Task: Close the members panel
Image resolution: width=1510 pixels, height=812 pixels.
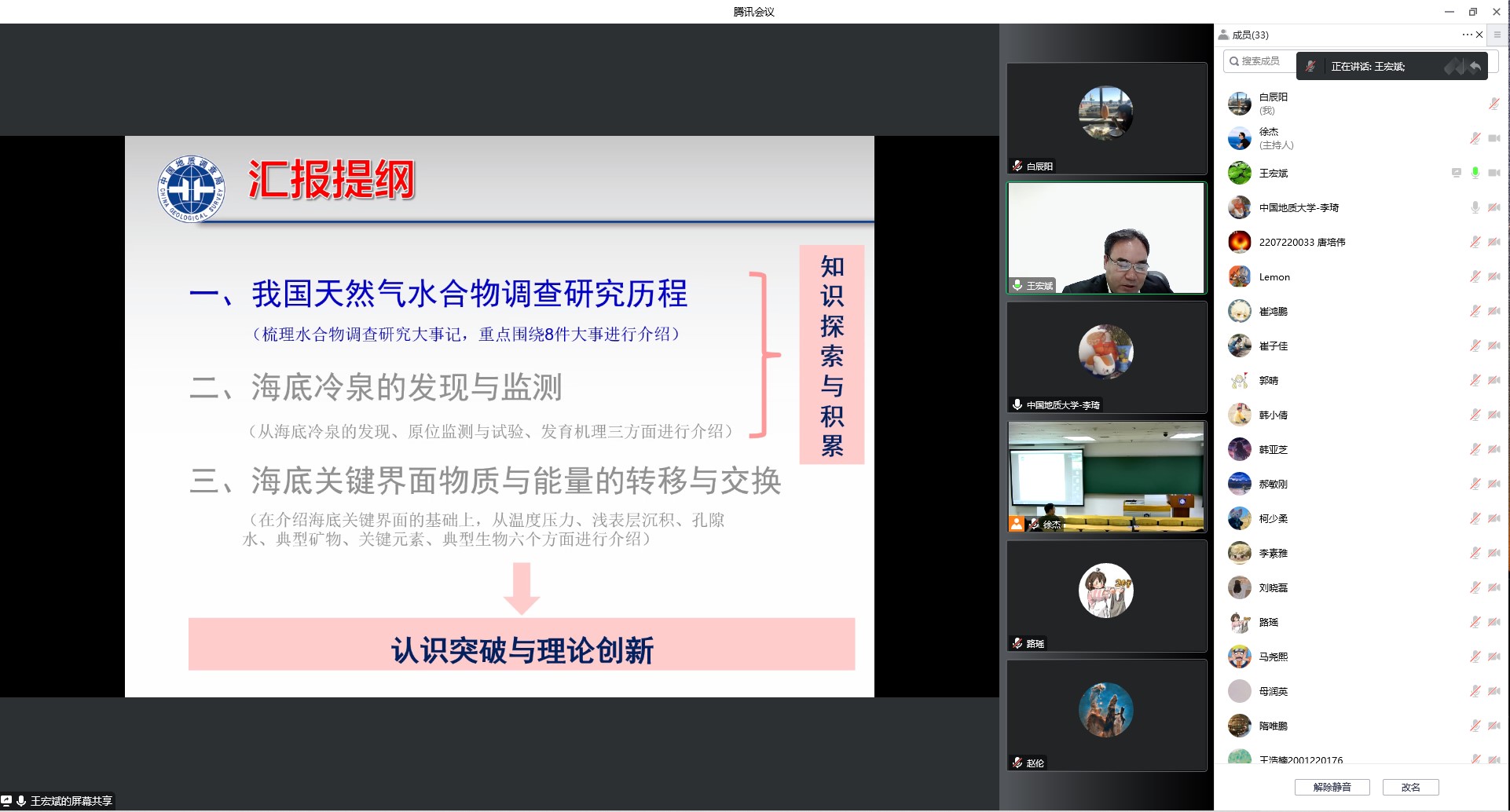Action: (1479, 35)
